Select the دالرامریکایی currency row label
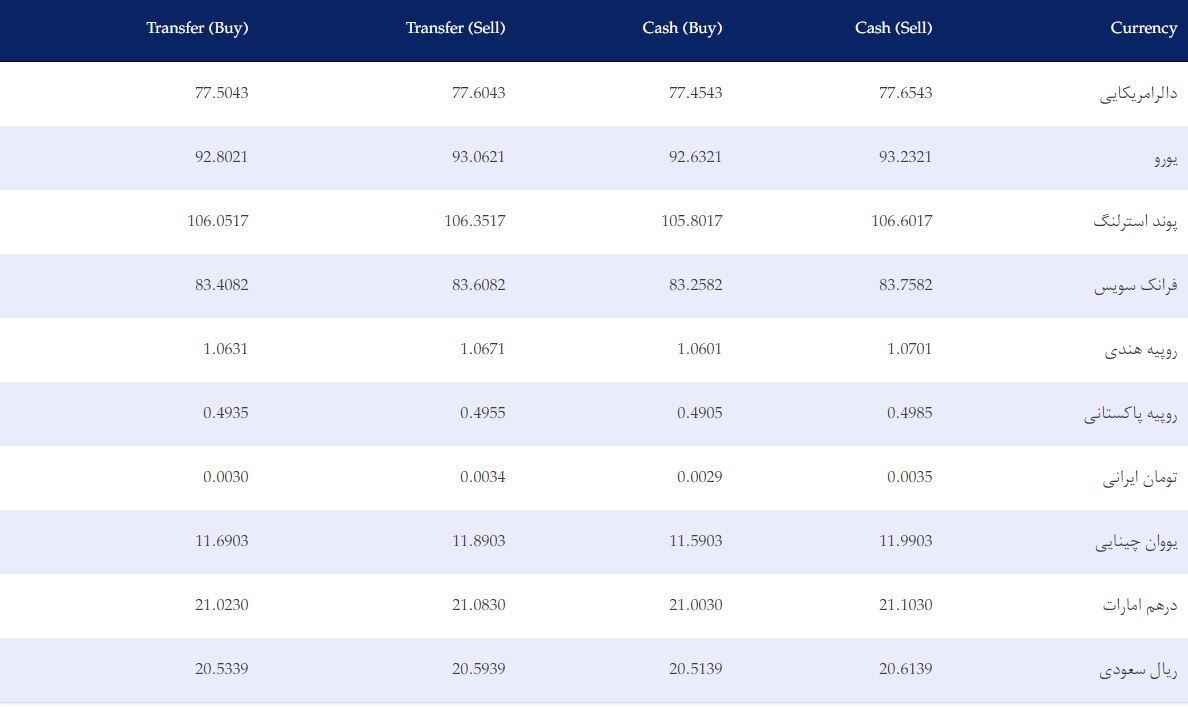Screen dimensions: 1188x707 (x=1138, y=94)
